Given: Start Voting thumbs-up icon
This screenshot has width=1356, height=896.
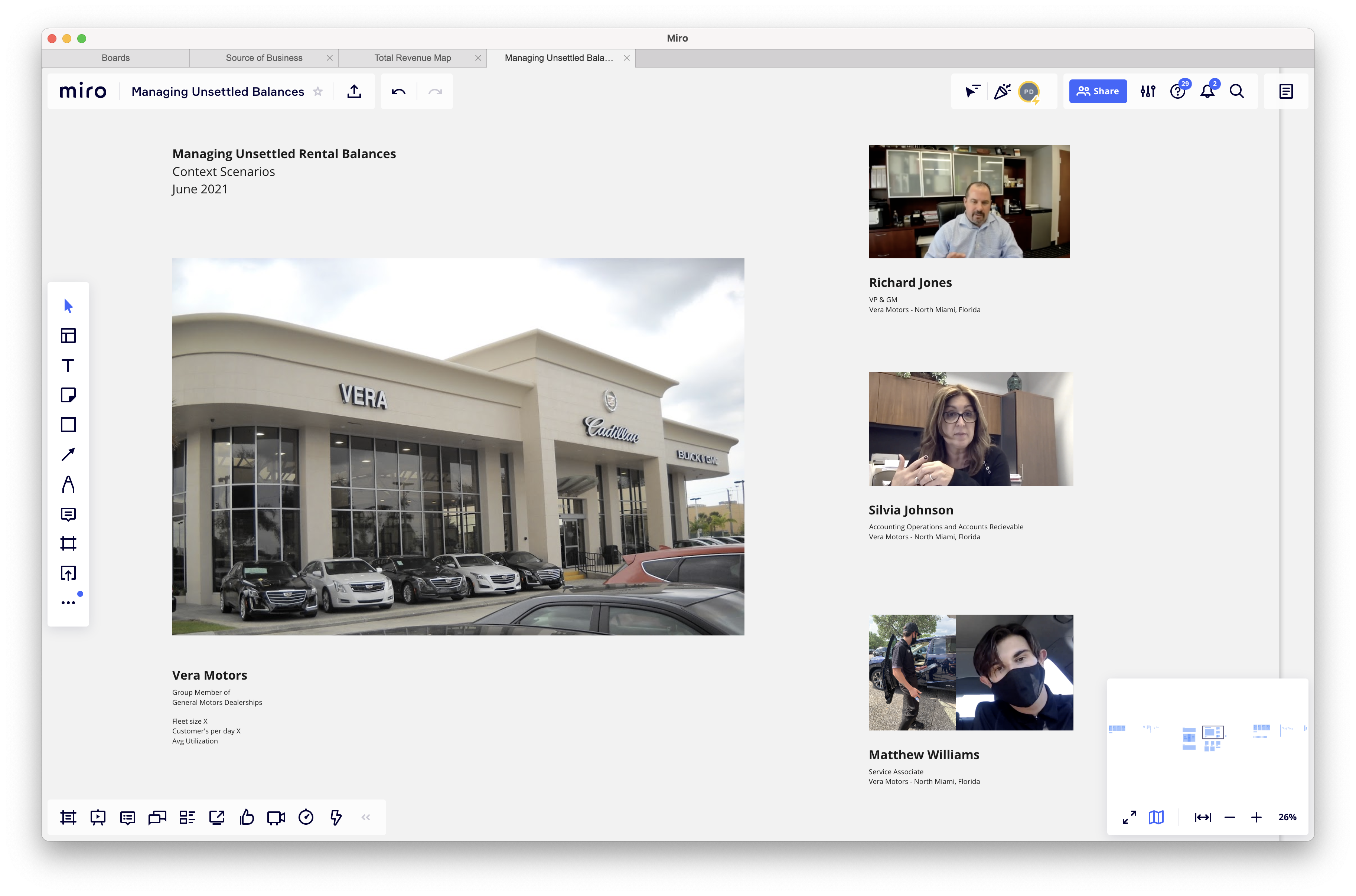Looking at the screenshot, I should tap(247, 817).
